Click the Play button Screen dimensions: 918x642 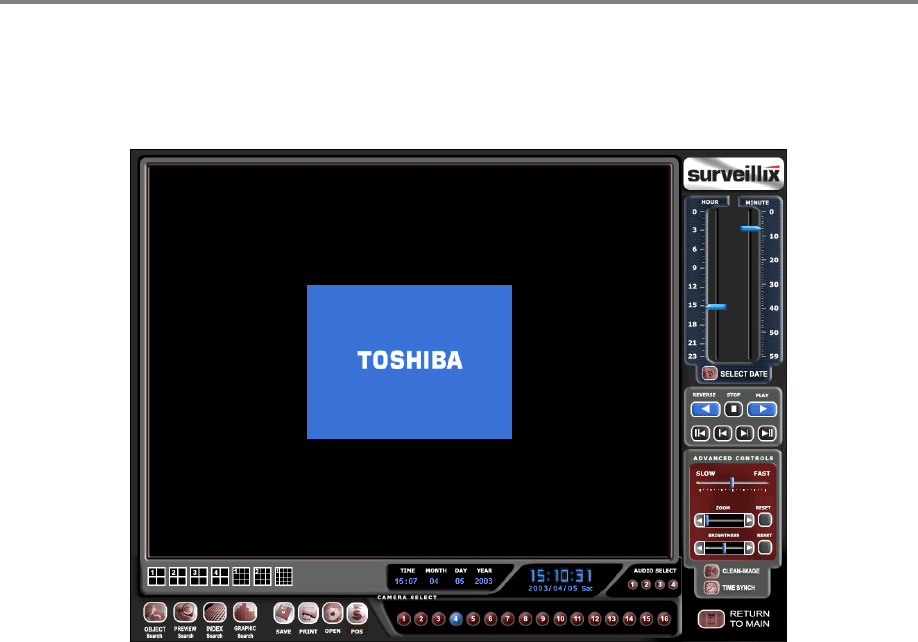762,409
